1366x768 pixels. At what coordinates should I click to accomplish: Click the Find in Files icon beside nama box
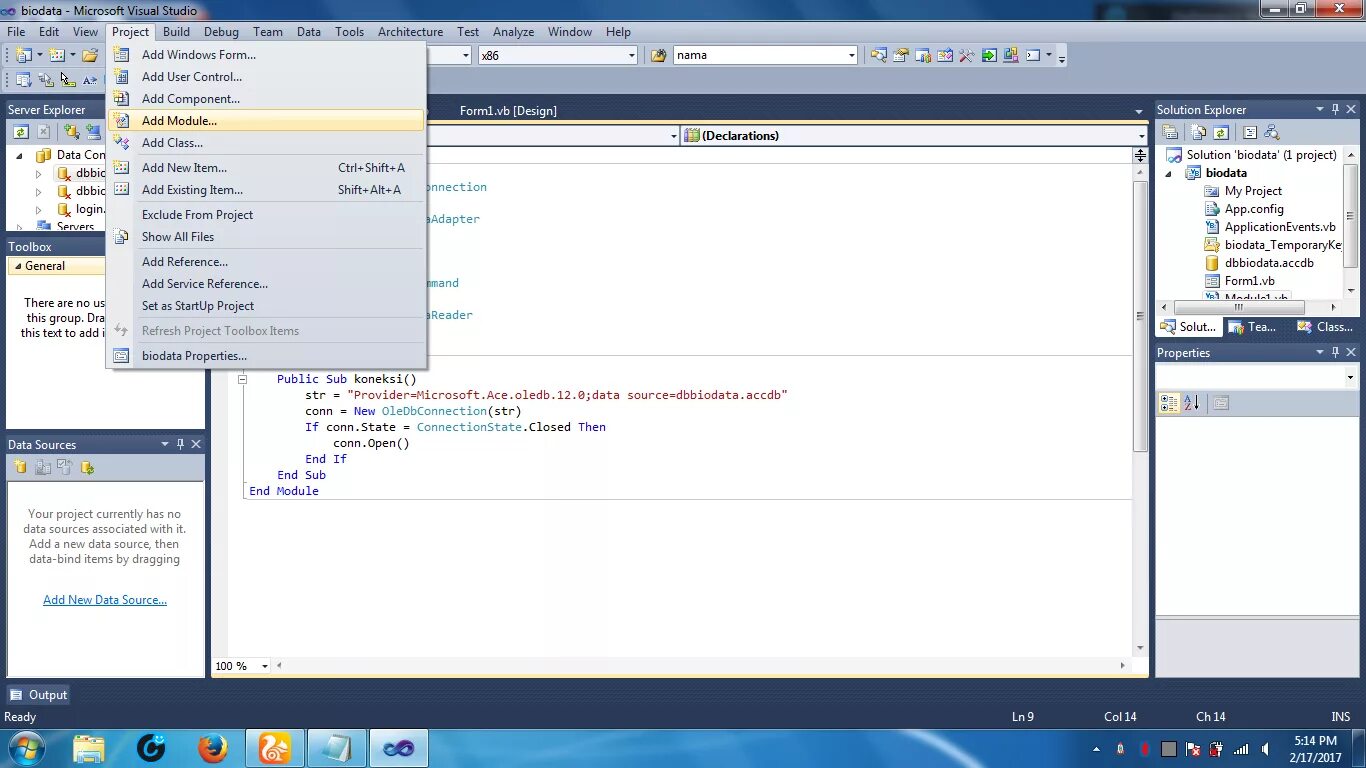658,55
